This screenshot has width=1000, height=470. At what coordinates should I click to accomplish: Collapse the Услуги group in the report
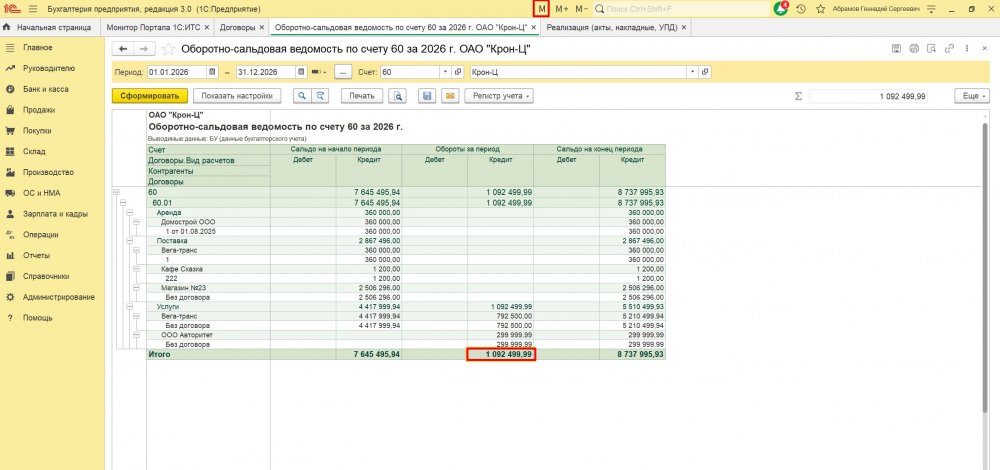(129, 306)
